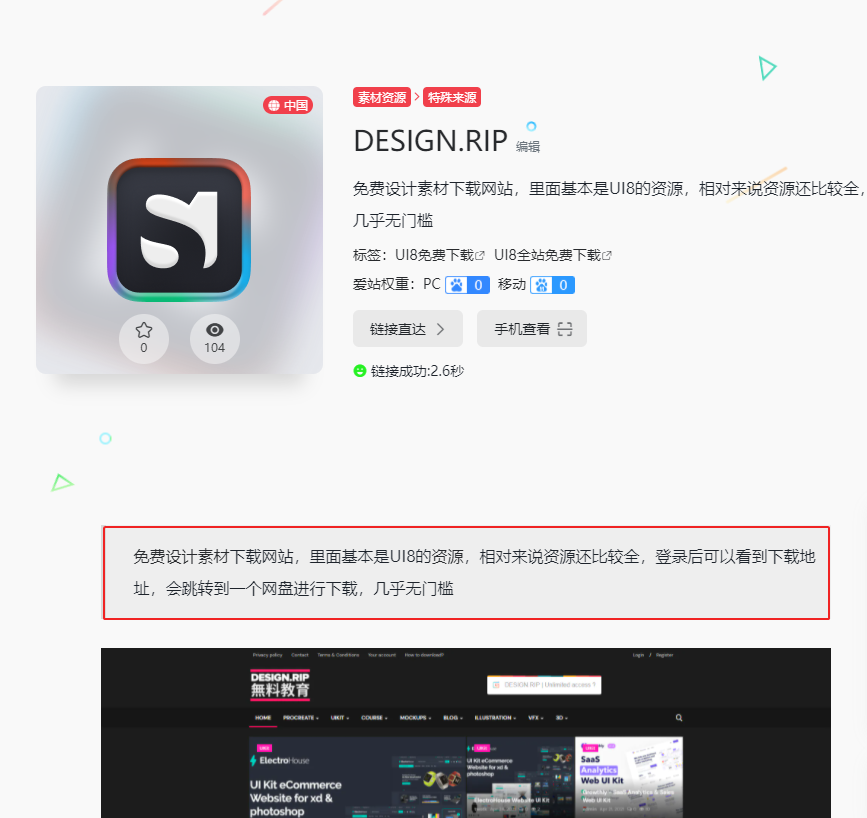
Task: Click the highlighted description paragraph box
Action: click(466, 573)
